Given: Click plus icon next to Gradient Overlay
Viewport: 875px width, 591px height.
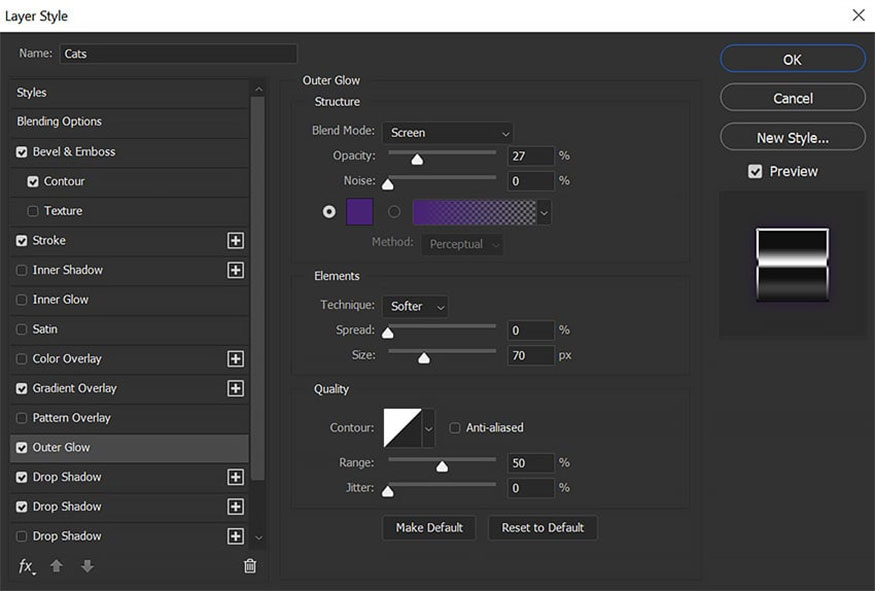Looking at the screenshot, I should click(x=236, y=388).
